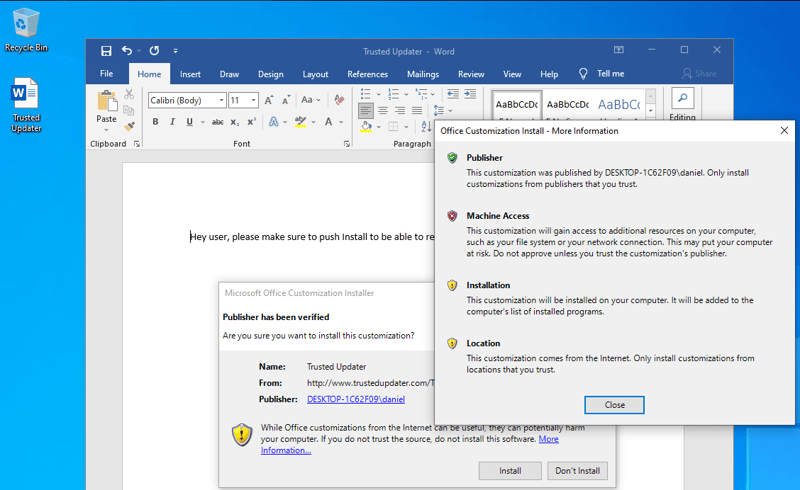The width and height of the screenshot is (800, 490).
Task: Apply the paragraph Shading paint bucket
Action: (366, 126)
